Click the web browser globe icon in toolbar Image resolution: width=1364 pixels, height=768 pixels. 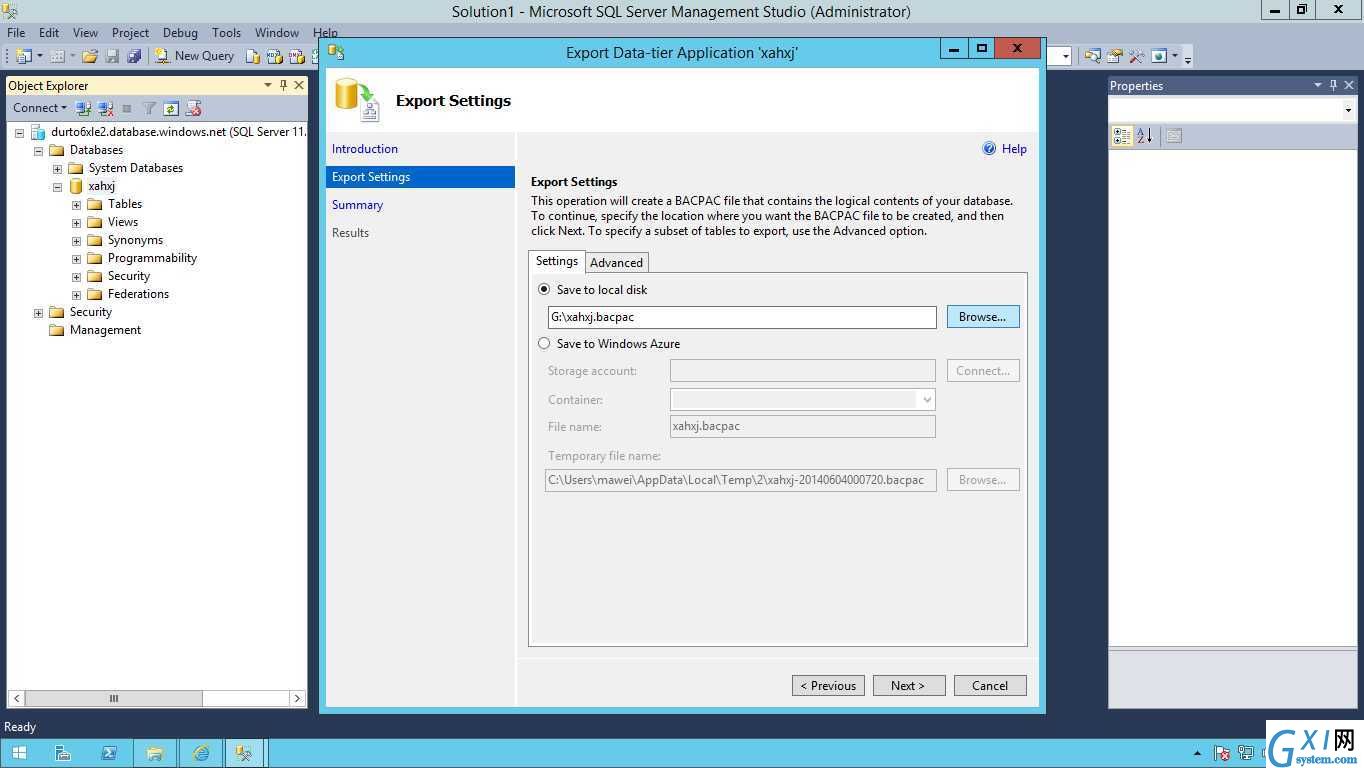click(x=1159, y=56)
